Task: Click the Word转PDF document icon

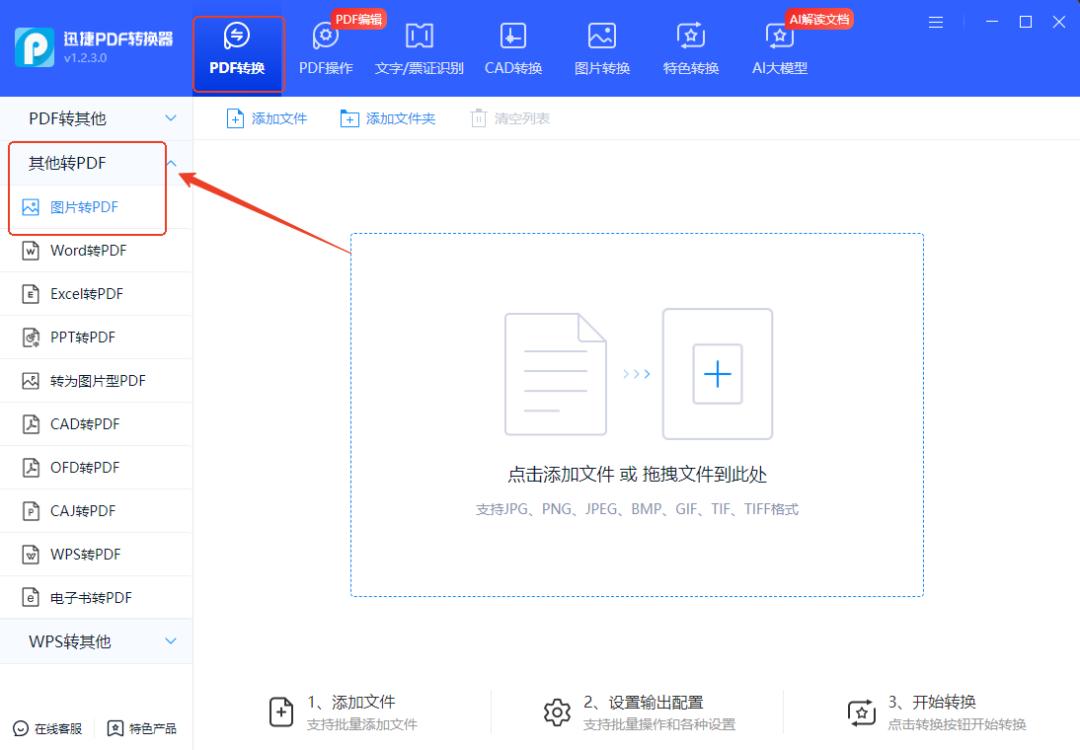Action: coord(31,250)
